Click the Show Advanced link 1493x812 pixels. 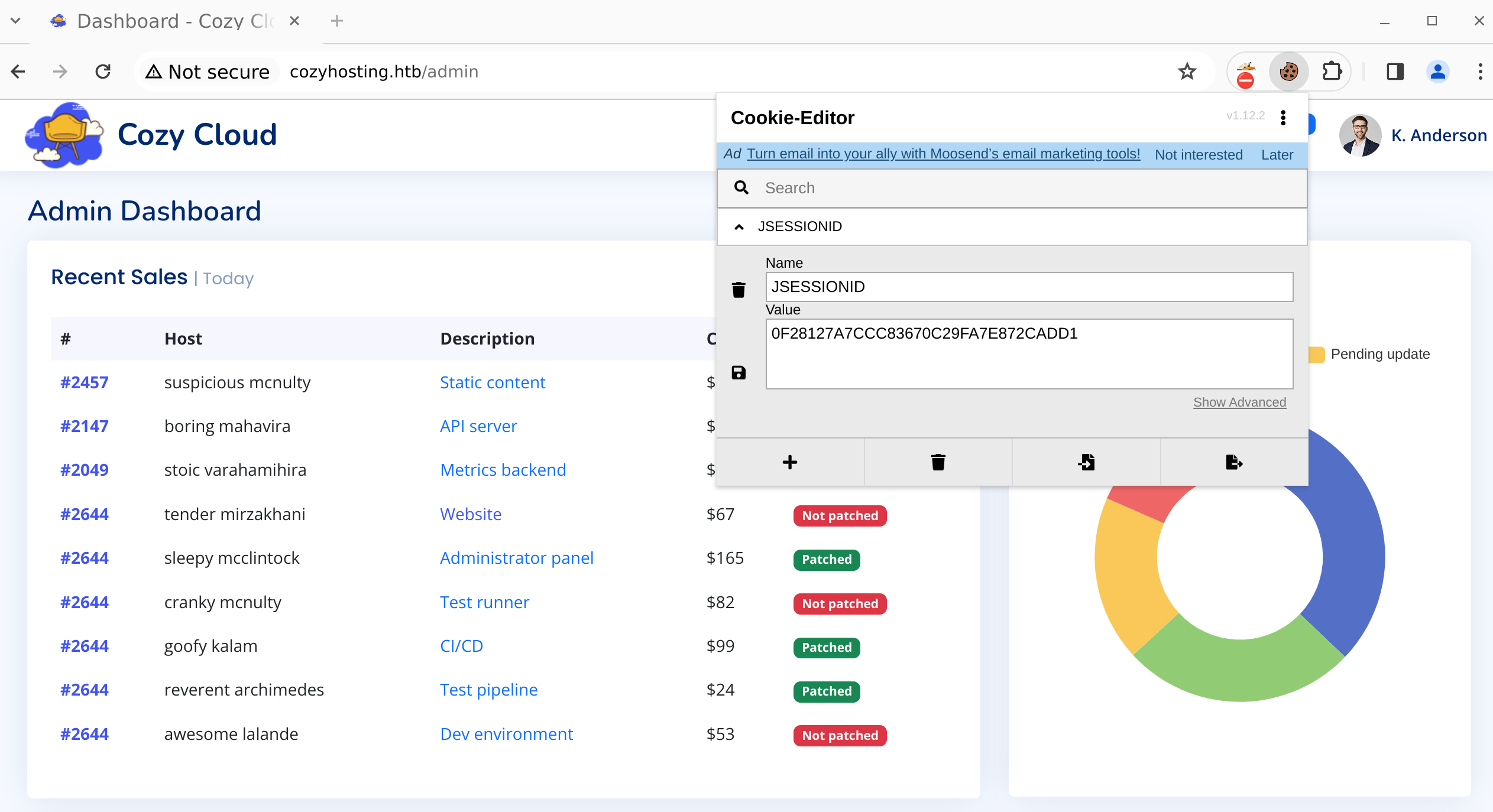pos(1239,402)
